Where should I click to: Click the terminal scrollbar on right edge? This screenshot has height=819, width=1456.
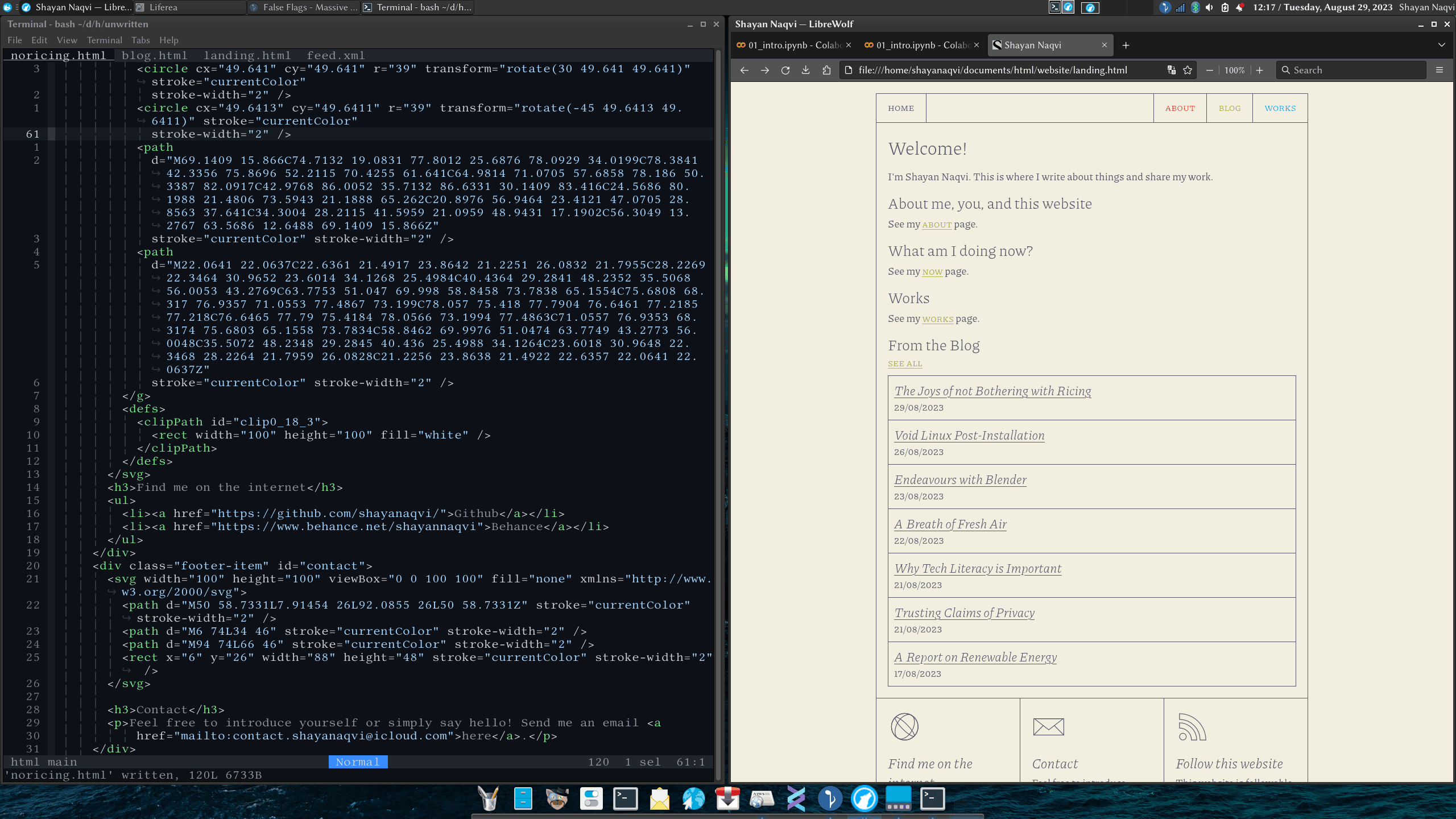(718, 414)
